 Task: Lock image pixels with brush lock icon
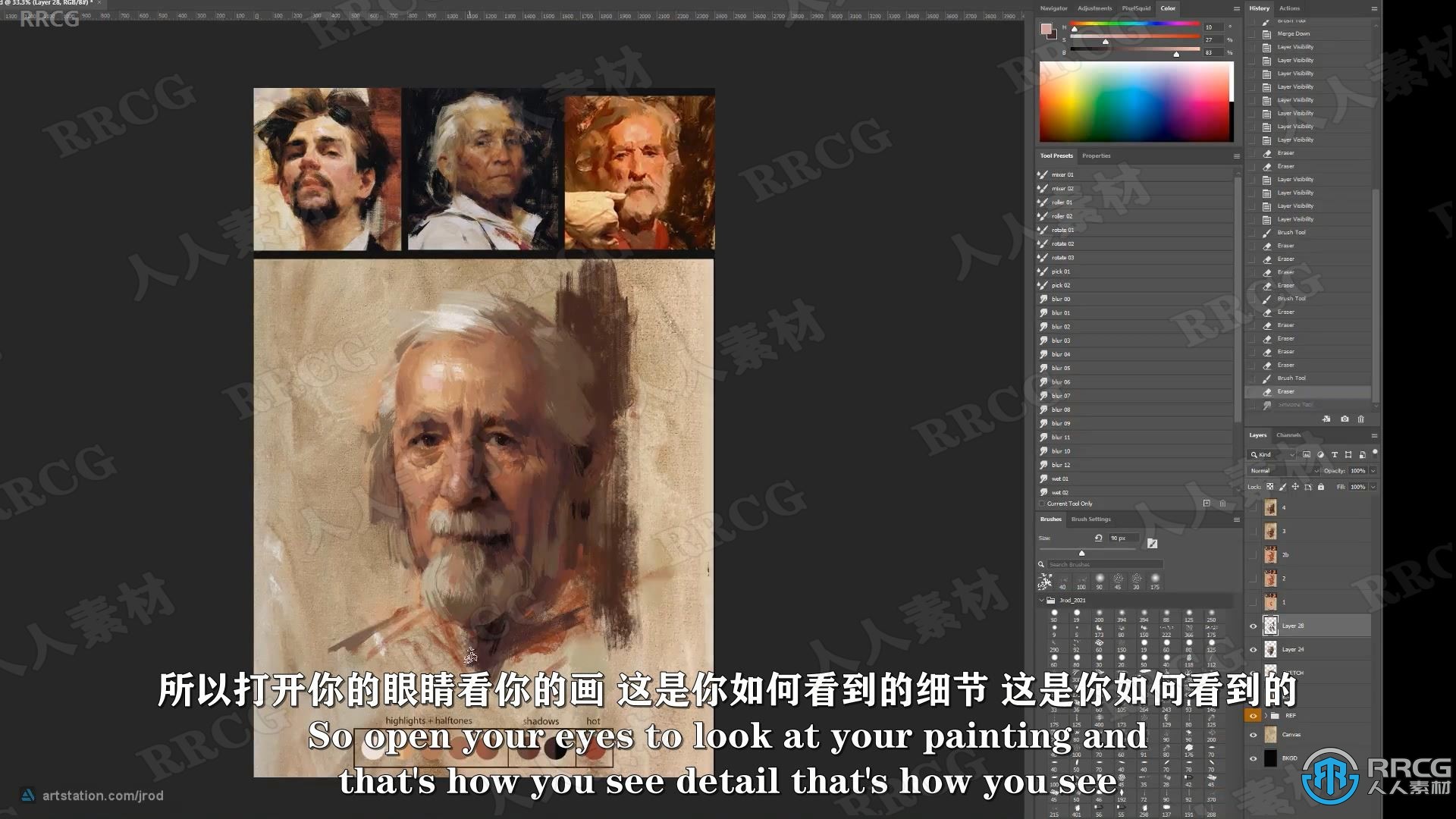(x=1283, y=487)
